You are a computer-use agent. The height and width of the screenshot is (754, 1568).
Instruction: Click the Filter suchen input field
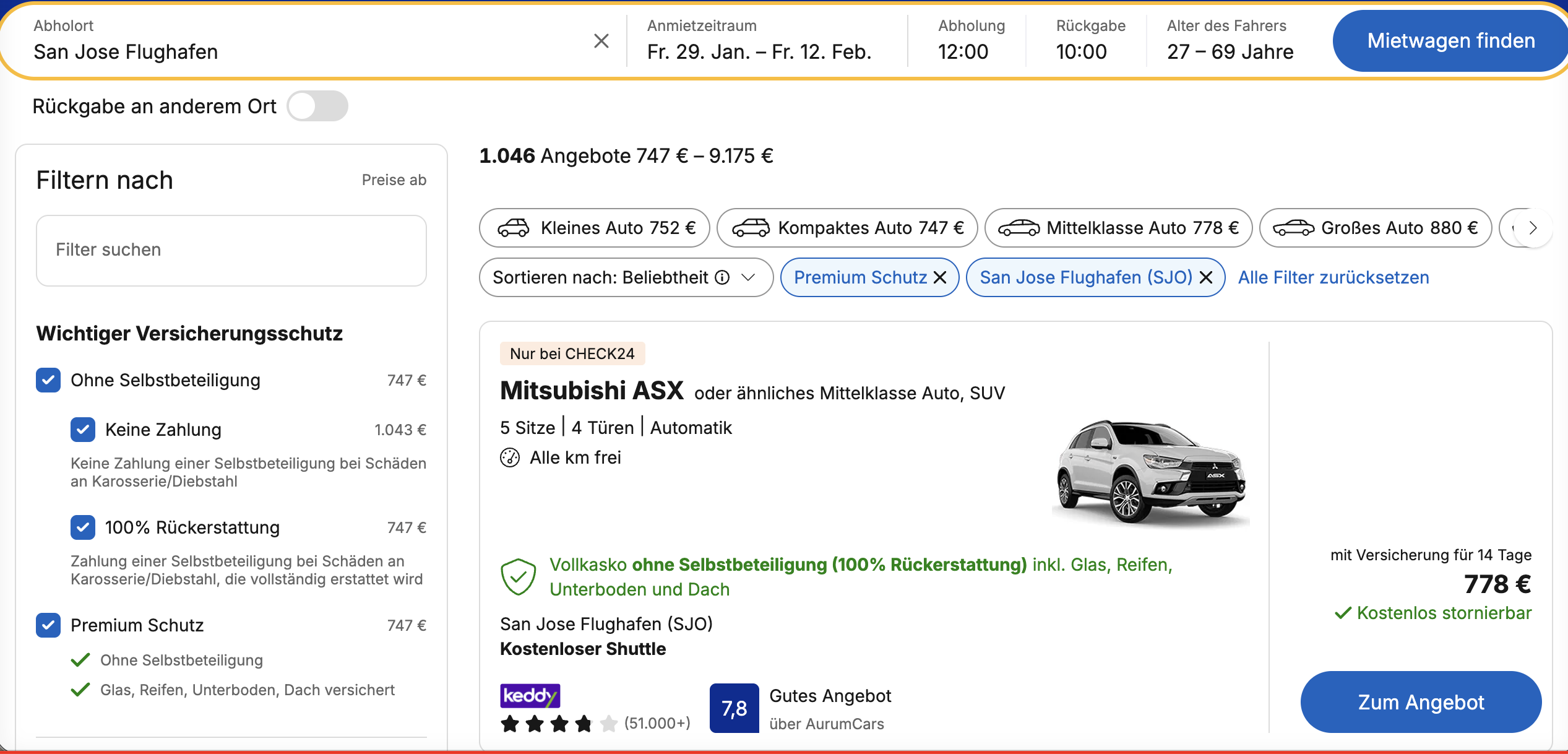click(x=231, y=250)
